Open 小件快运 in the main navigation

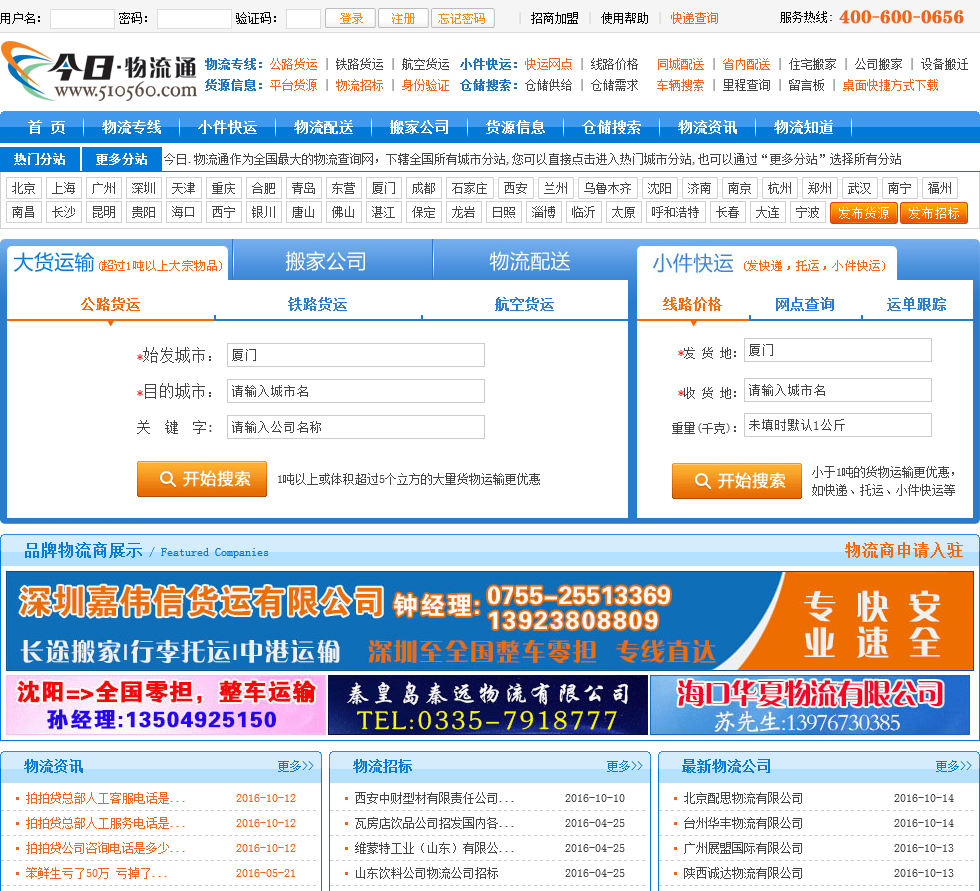click(x=228, y=127)
